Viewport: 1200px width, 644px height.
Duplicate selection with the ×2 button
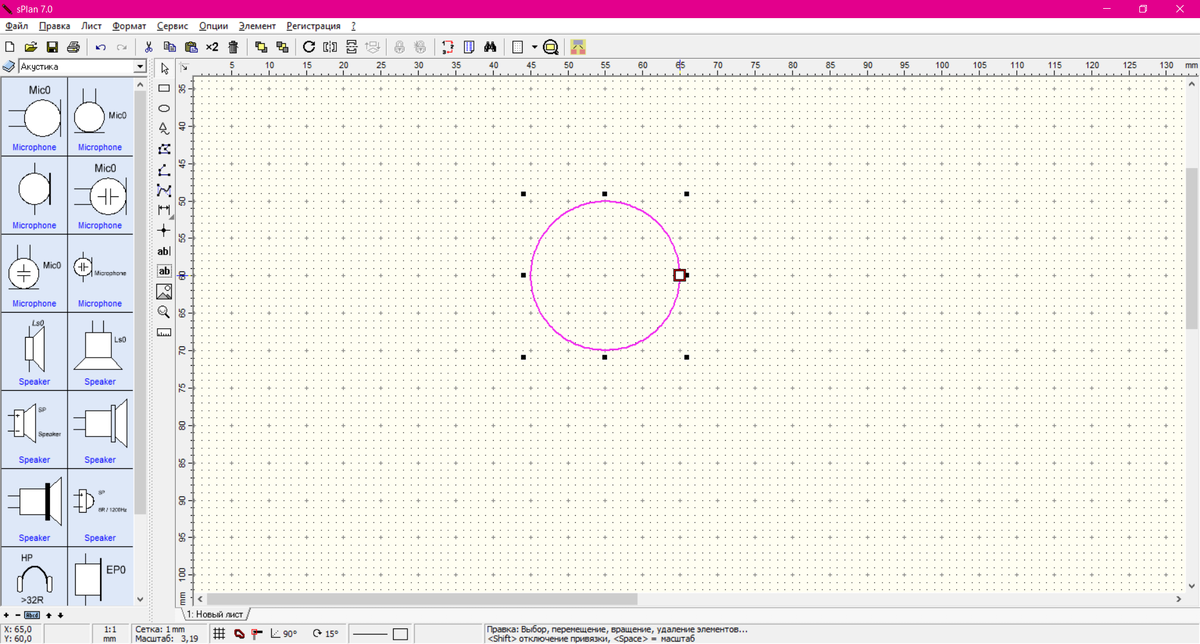[x=212, y=47]
